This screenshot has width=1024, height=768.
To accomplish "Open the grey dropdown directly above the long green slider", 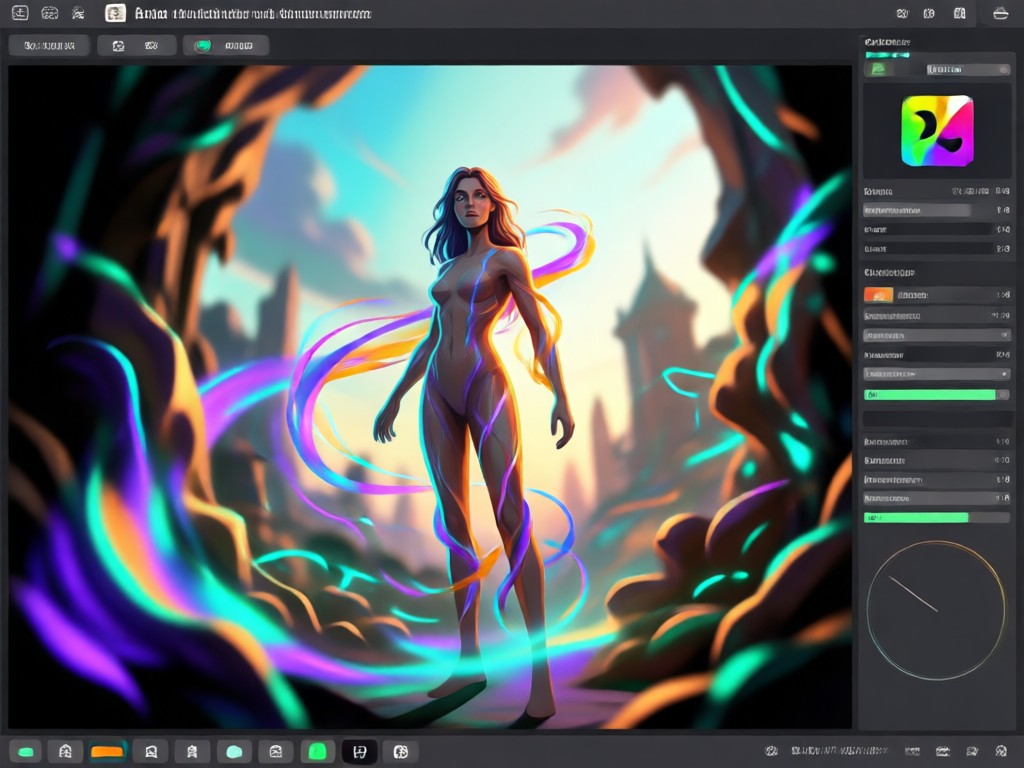I will (x=937, y=374).
